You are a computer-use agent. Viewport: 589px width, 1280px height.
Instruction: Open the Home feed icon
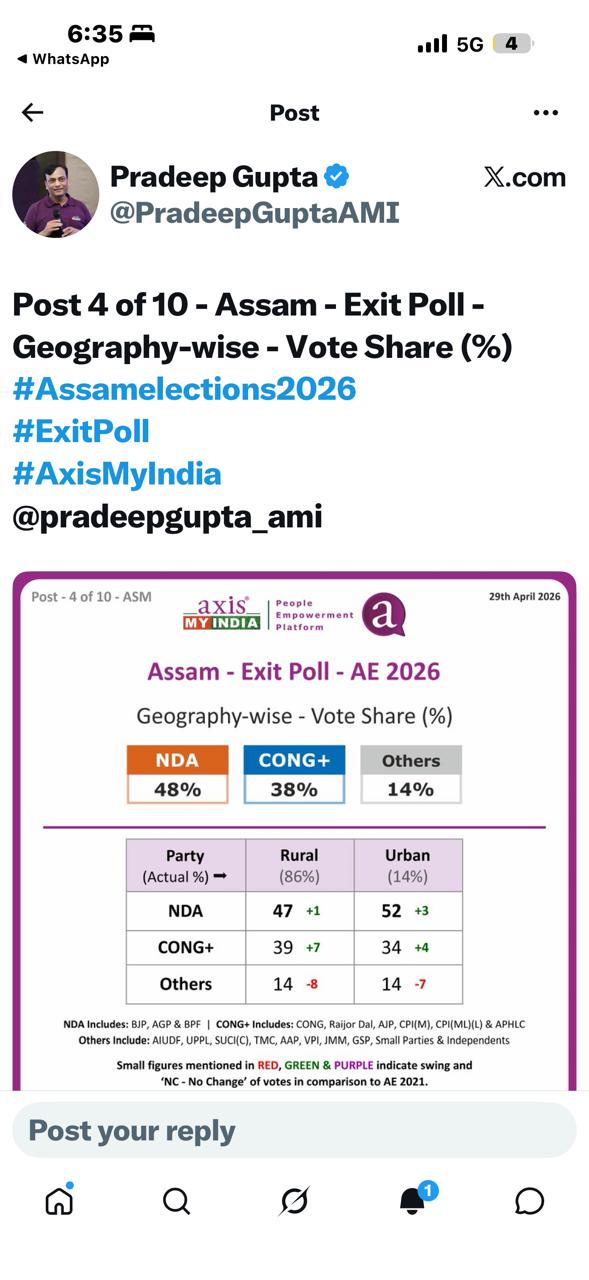59,1202
